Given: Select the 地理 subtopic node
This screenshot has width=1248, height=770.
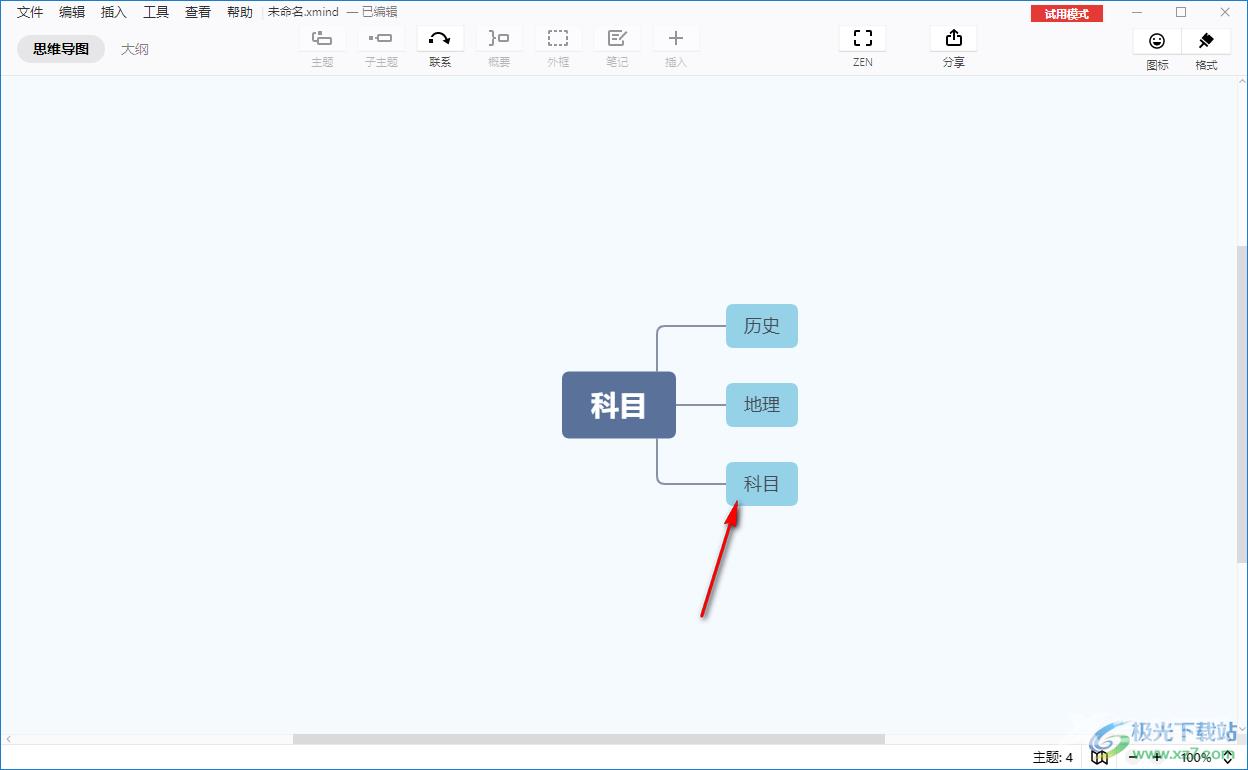Looking at the screenshot, I should tap(762, 405).
